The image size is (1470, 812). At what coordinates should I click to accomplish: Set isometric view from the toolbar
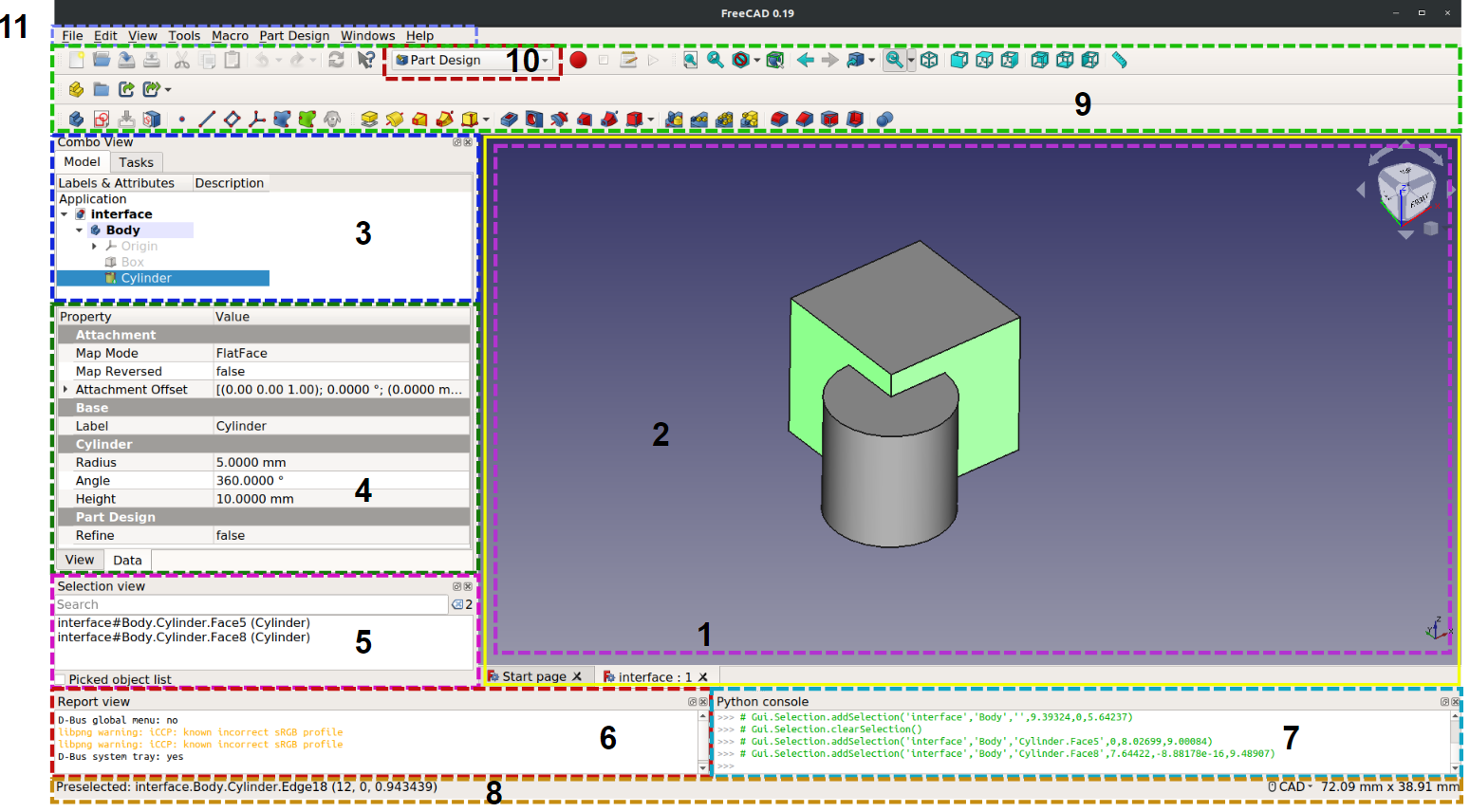(929, 60)
